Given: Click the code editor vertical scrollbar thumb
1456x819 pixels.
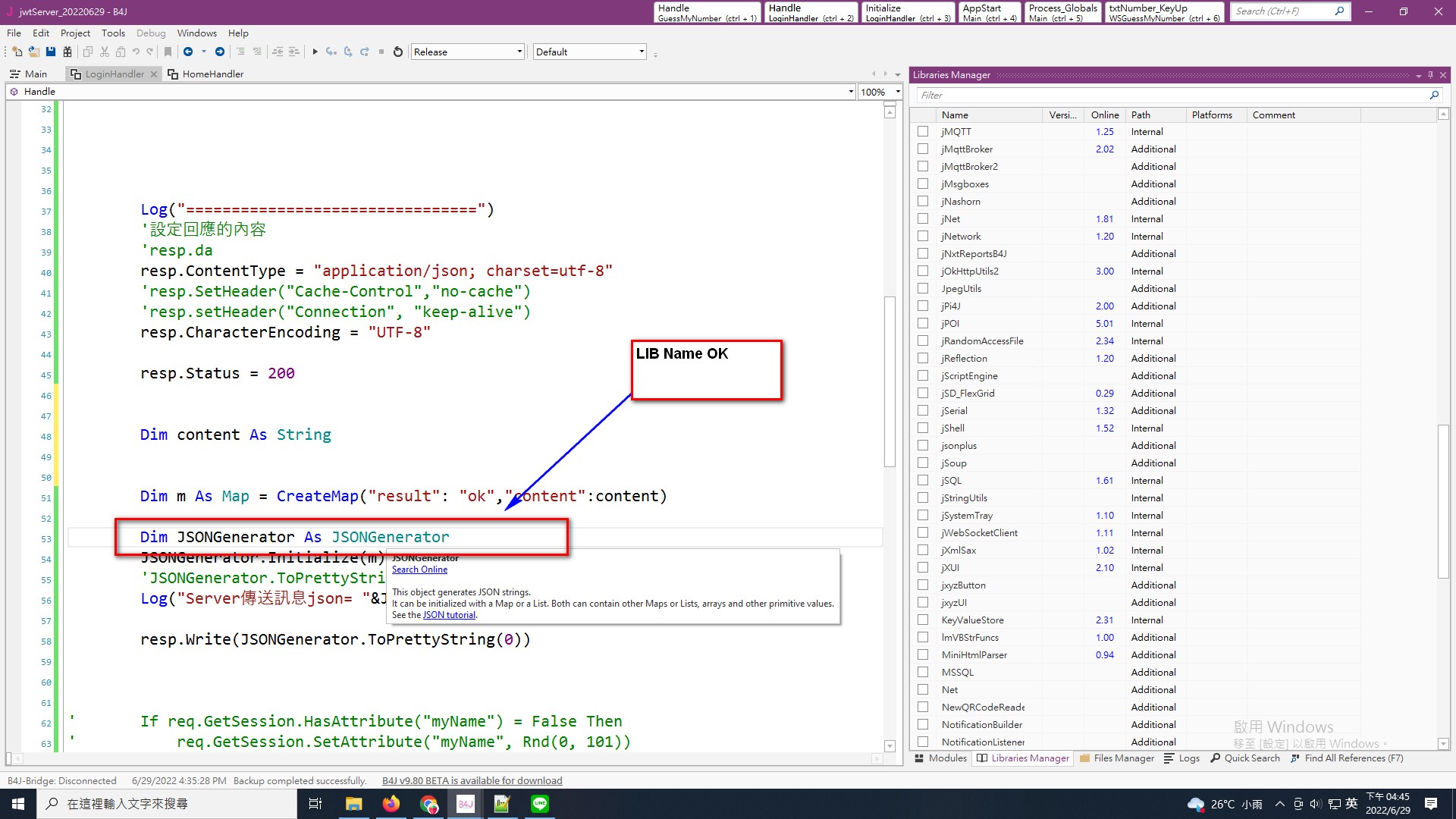Looking at the screenshot, I should pos(890,381).
